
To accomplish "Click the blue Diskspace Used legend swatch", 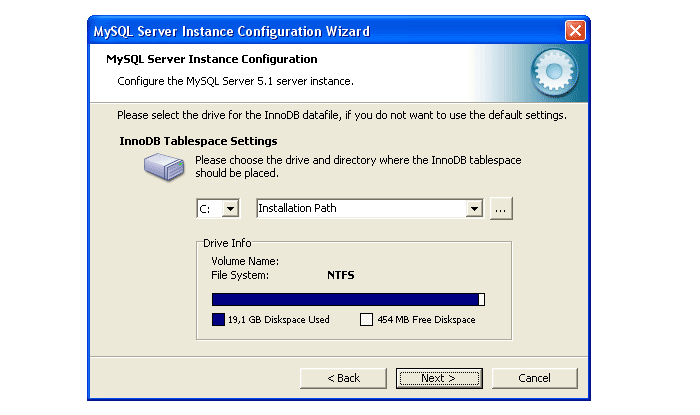I will [218, 320].
